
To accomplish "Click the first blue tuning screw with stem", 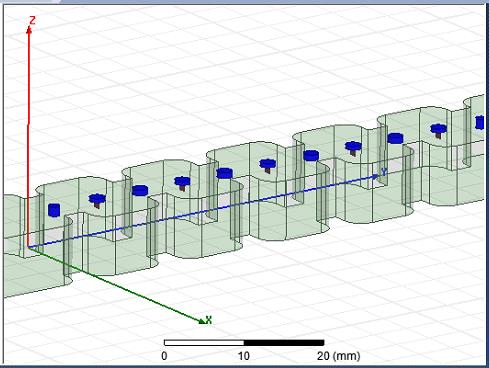I will coord(97,200).
